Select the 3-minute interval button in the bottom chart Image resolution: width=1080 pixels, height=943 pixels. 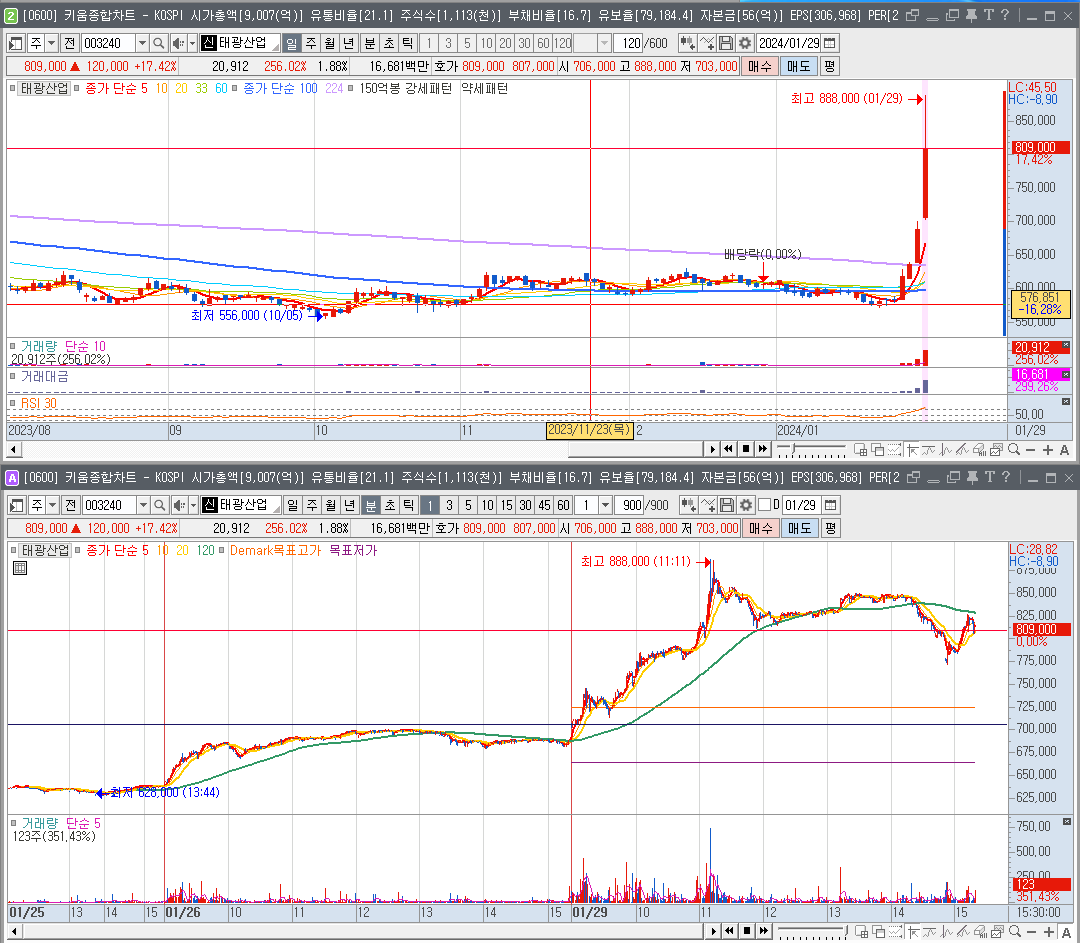(x=449, y=506)
